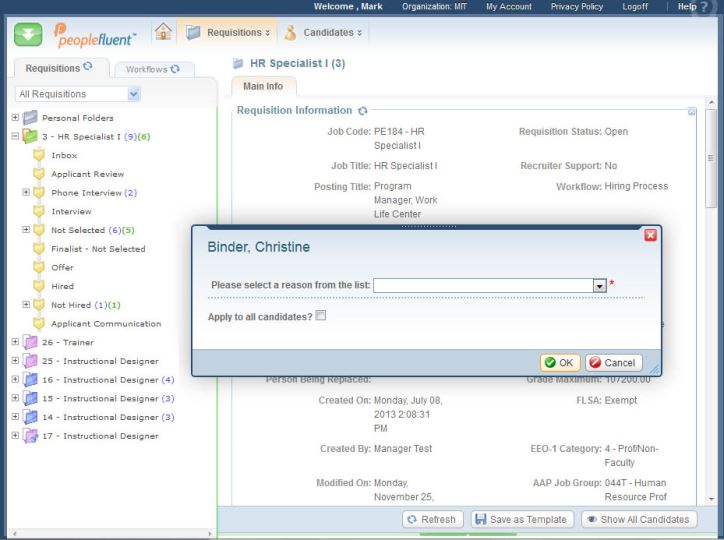Expand the Phone Interview folder node

[x=27, y=193]
